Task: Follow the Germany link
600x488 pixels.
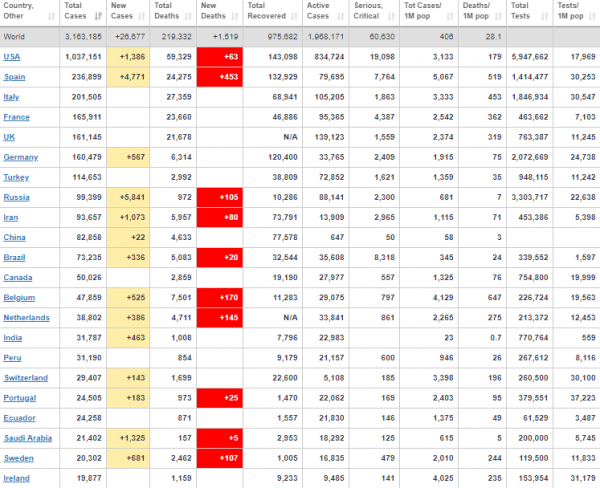Action: point(21,157)
